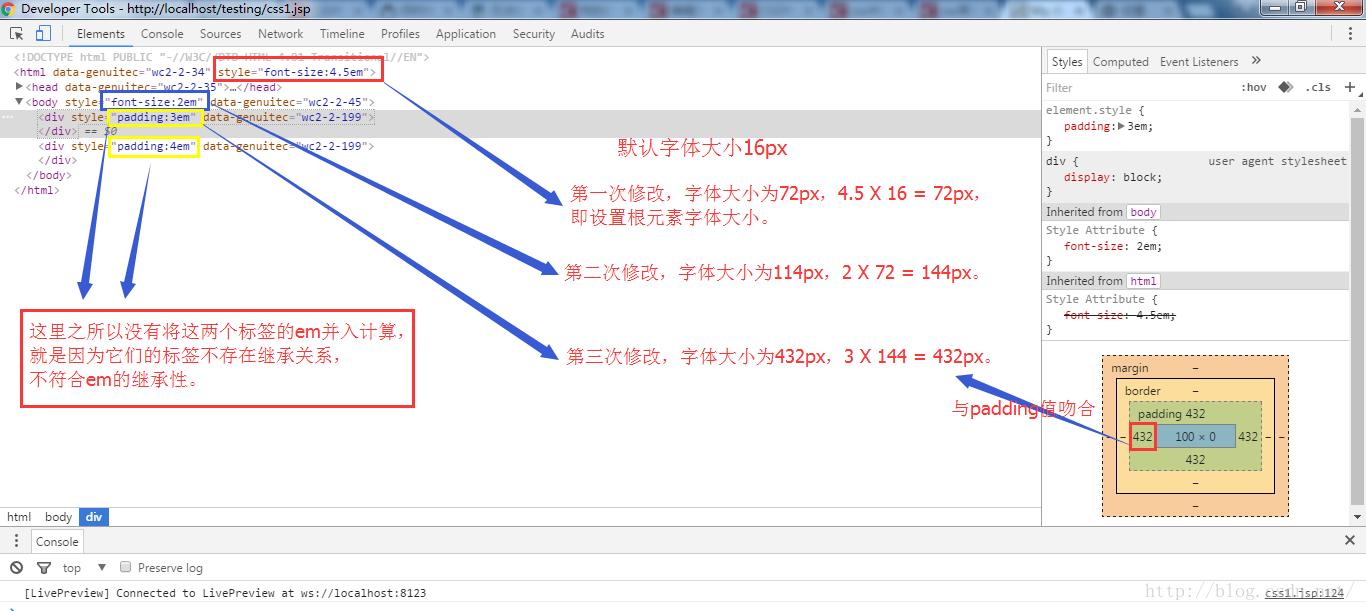Click the border label in box model
1366x611 pixels.
[x=1143, y=391]
